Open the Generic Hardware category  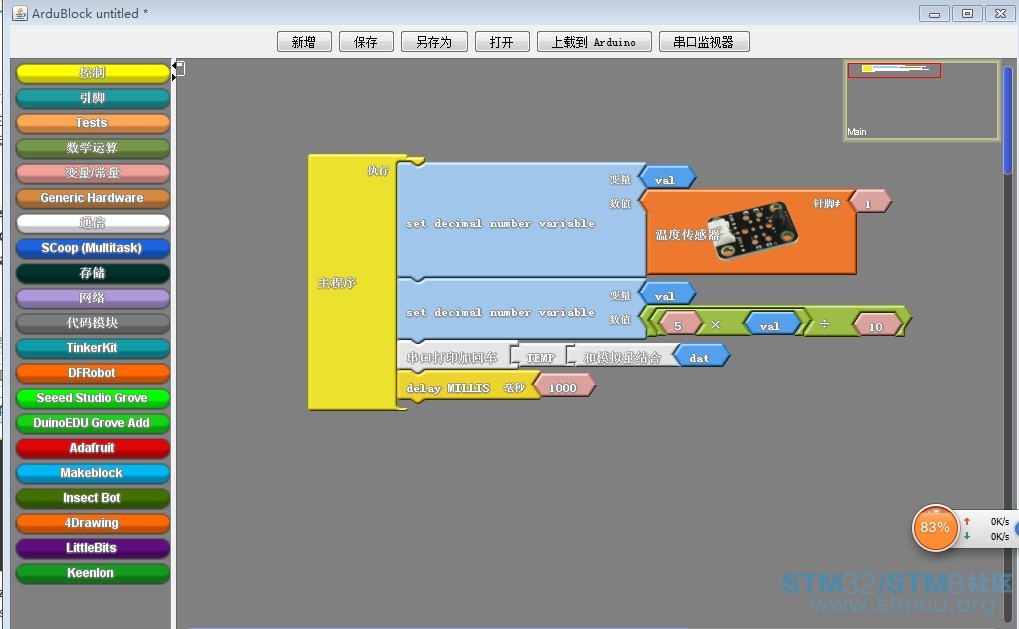92,198
